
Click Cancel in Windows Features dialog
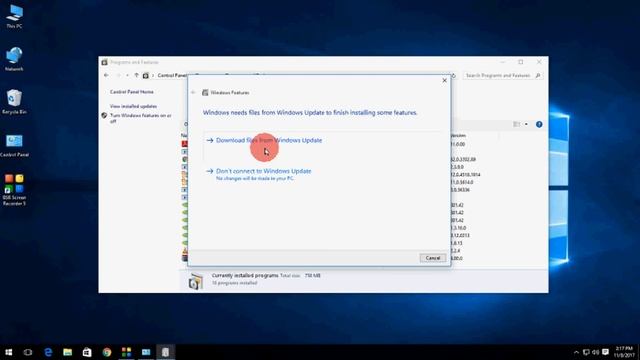point(433,258)
